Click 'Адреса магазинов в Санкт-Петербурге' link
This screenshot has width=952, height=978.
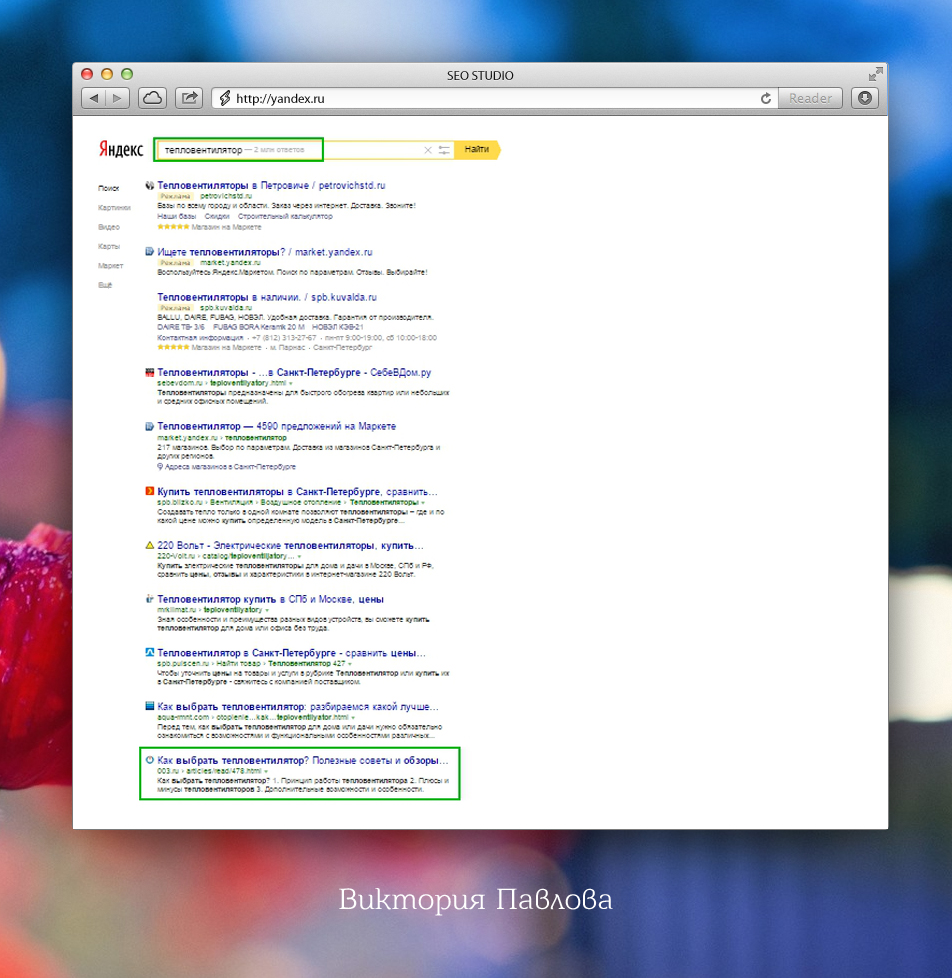(230, 467)
